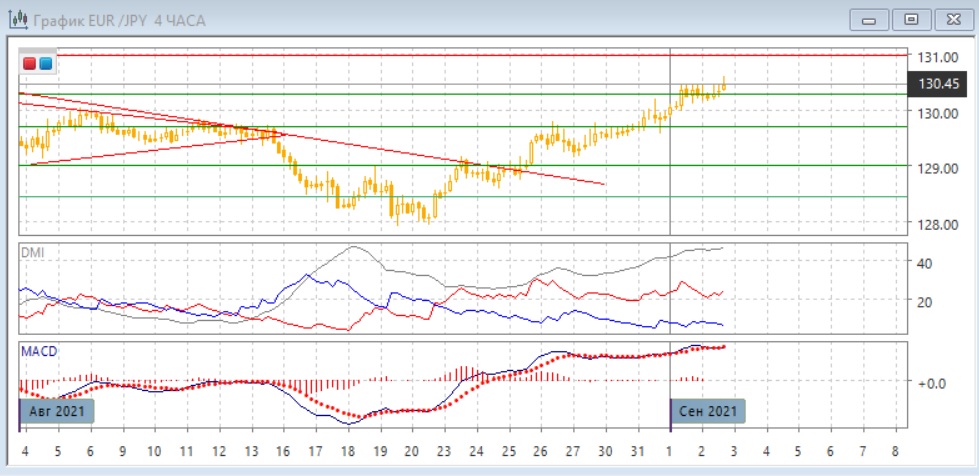The image size is (979, 476).
Task: Click date 16 on the time axis
Action: (284, 451)
